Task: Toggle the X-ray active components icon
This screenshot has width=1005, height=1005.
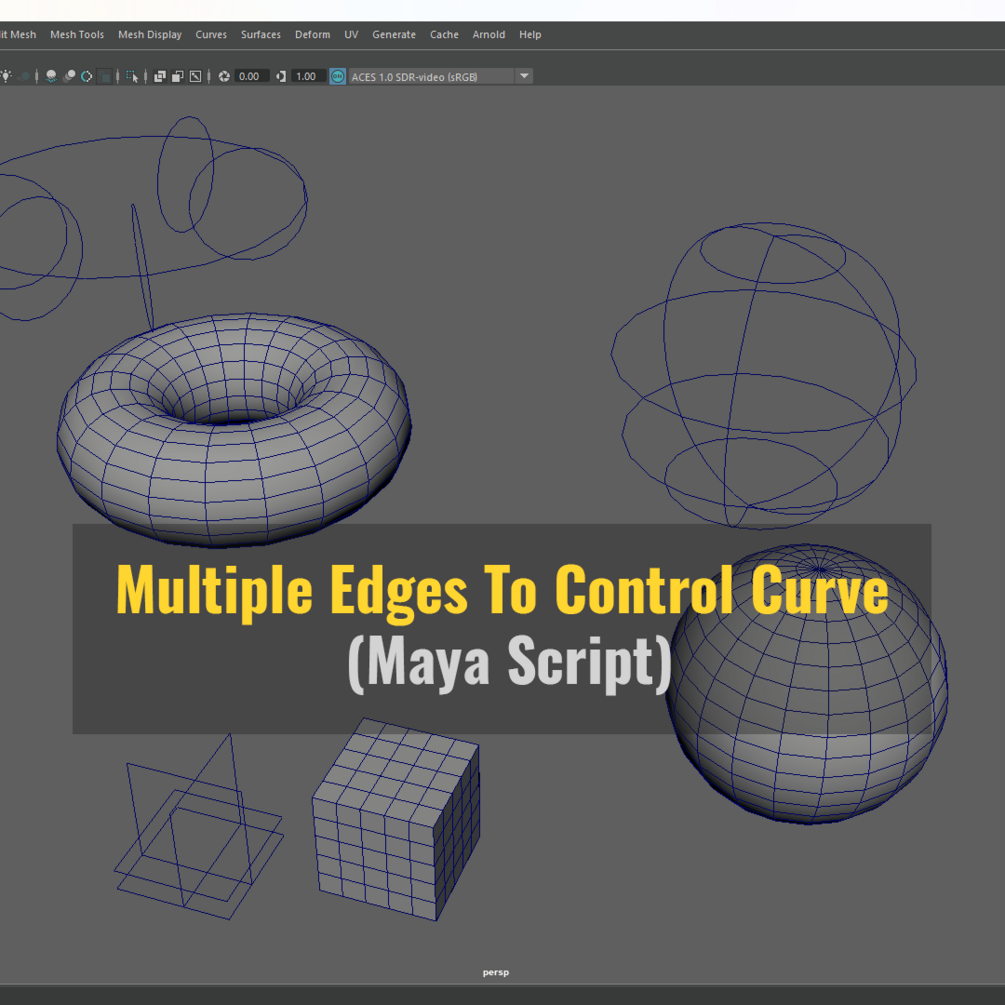Action: (x=178, y=76)
